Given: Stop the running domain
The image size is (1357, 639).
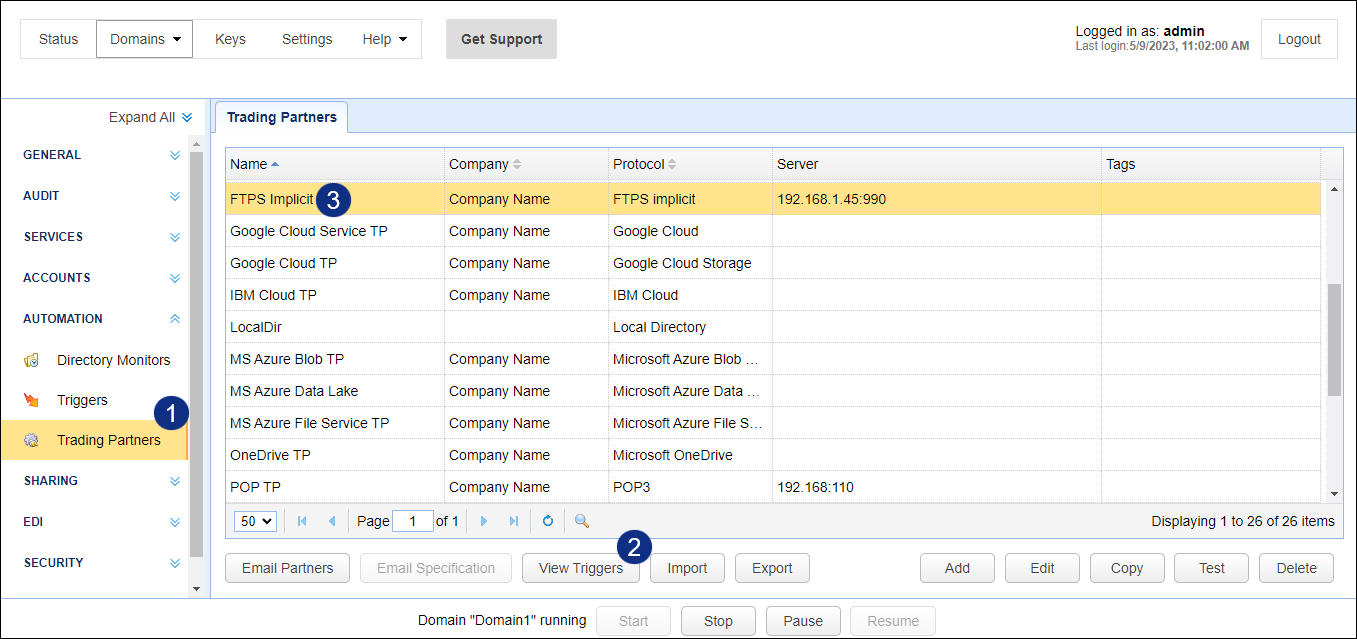Looking at the screenshot, I should point(718,621).
